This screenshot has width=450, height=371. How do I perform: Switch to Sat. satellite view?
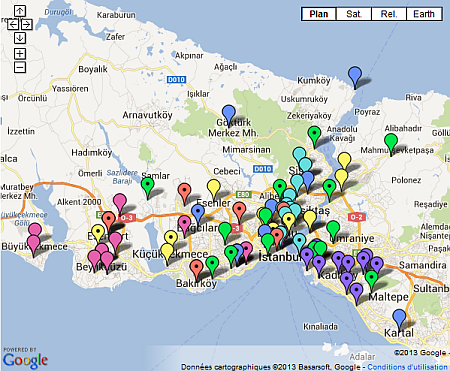click(354, 14)
